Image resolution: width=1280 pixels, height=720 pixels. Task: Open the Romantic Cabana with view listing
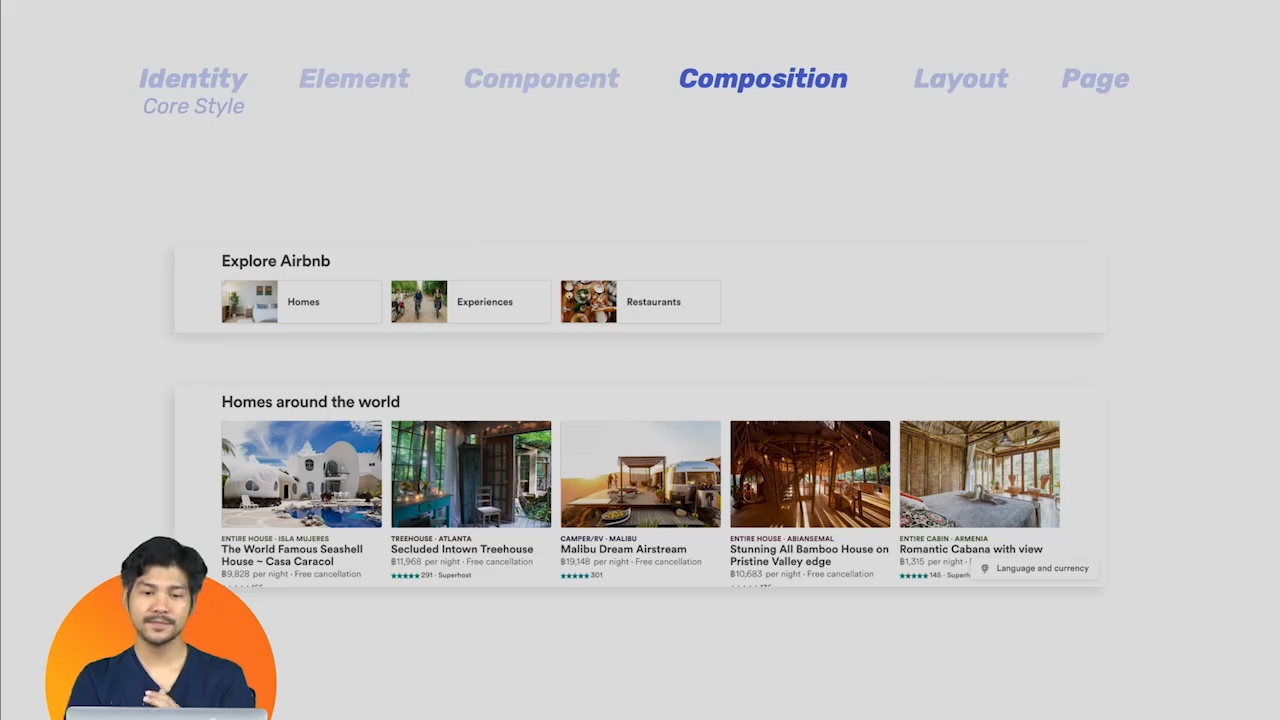pos(980,473)
